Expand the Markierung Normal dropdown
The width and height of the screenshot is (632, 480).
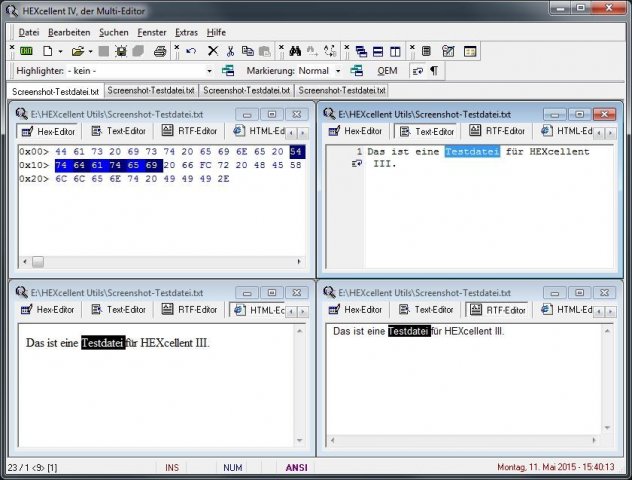[338, 71]
